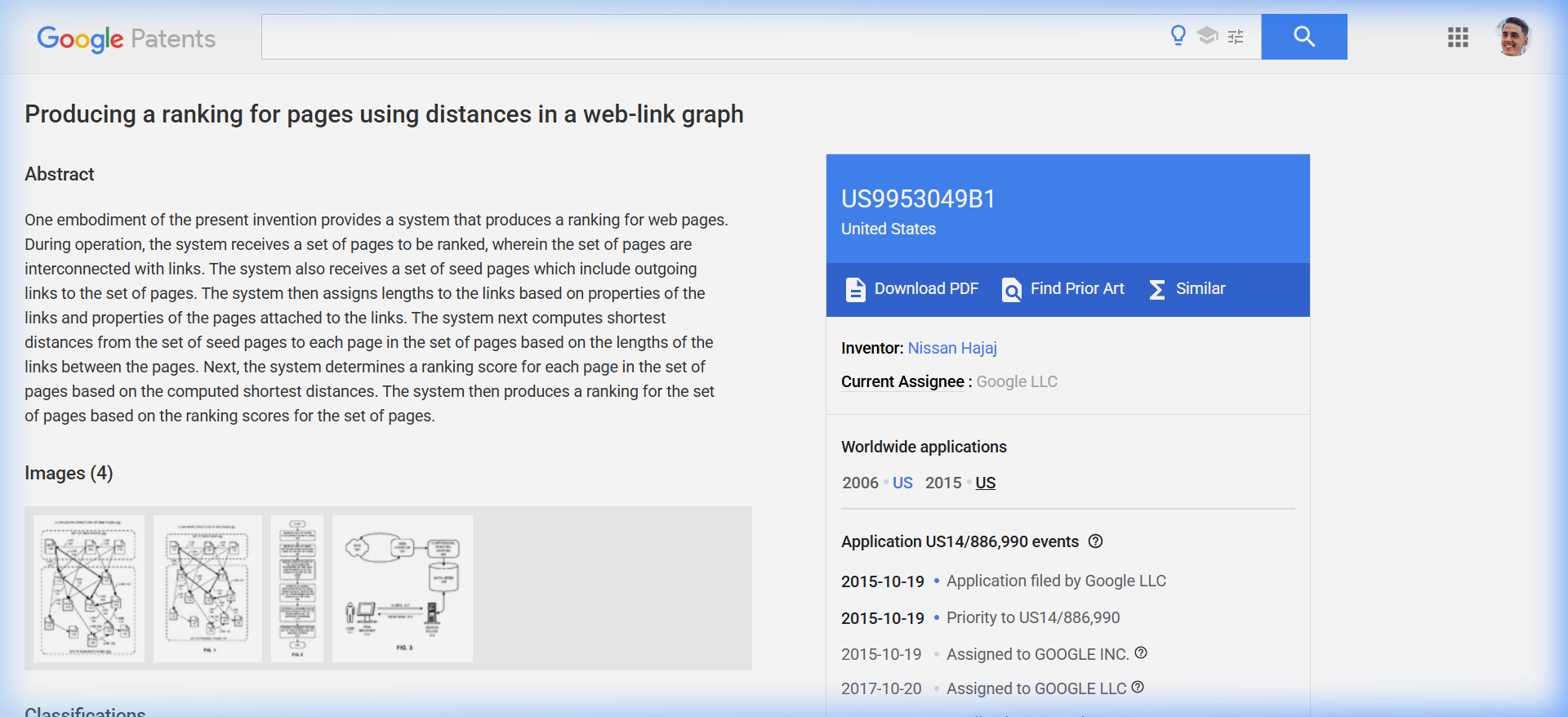1568x717 pixels.
Task: Open the 2015 US application link
Action: click(x=986, y=483)
